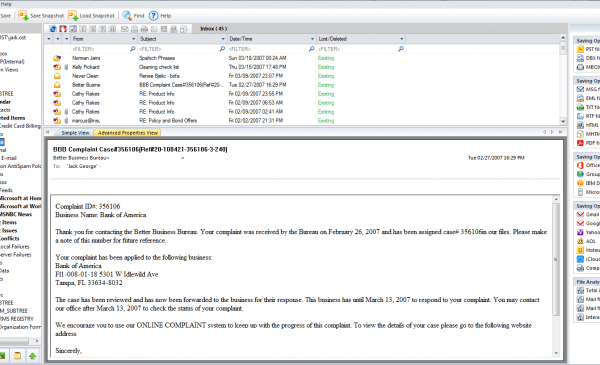The height and width of the screenshot is (365, 600).
Task: Click the envelope icon in list toolbar
Action: coord(124,29)
